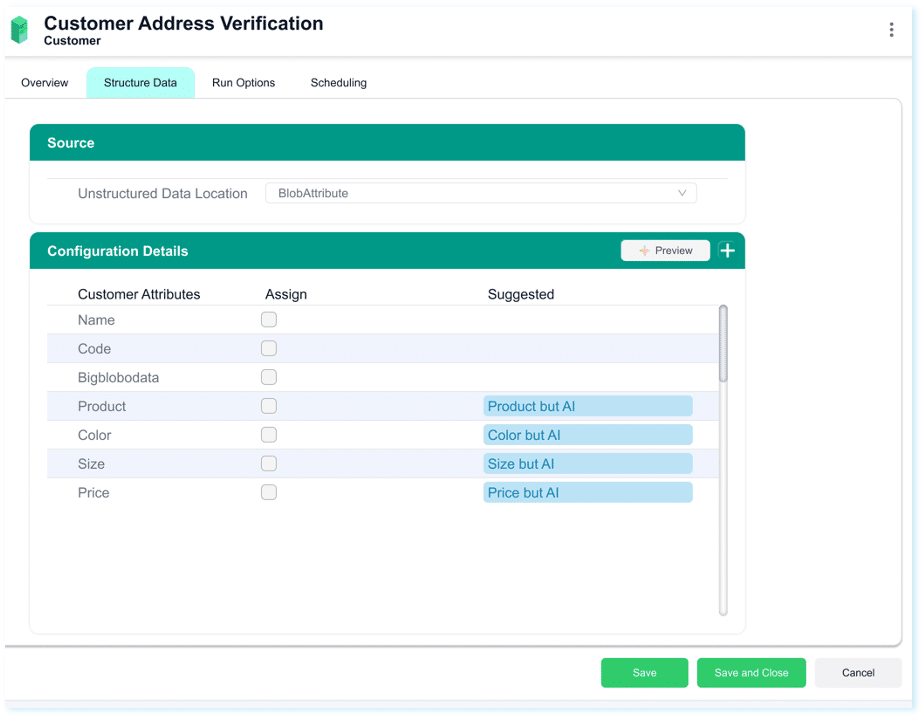Enable the Assign checkbox for Product
The width and height of the screenshot is (924, 718).
coord(269,406)
